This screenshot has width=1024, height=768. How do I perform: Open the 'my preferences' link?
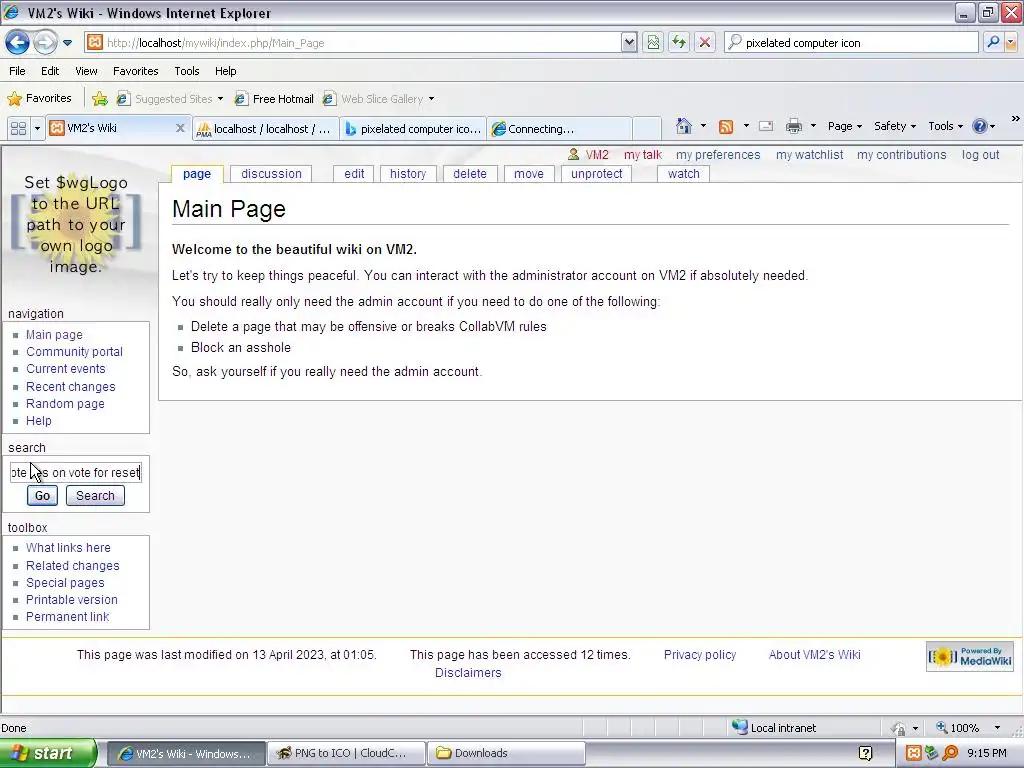718,155
